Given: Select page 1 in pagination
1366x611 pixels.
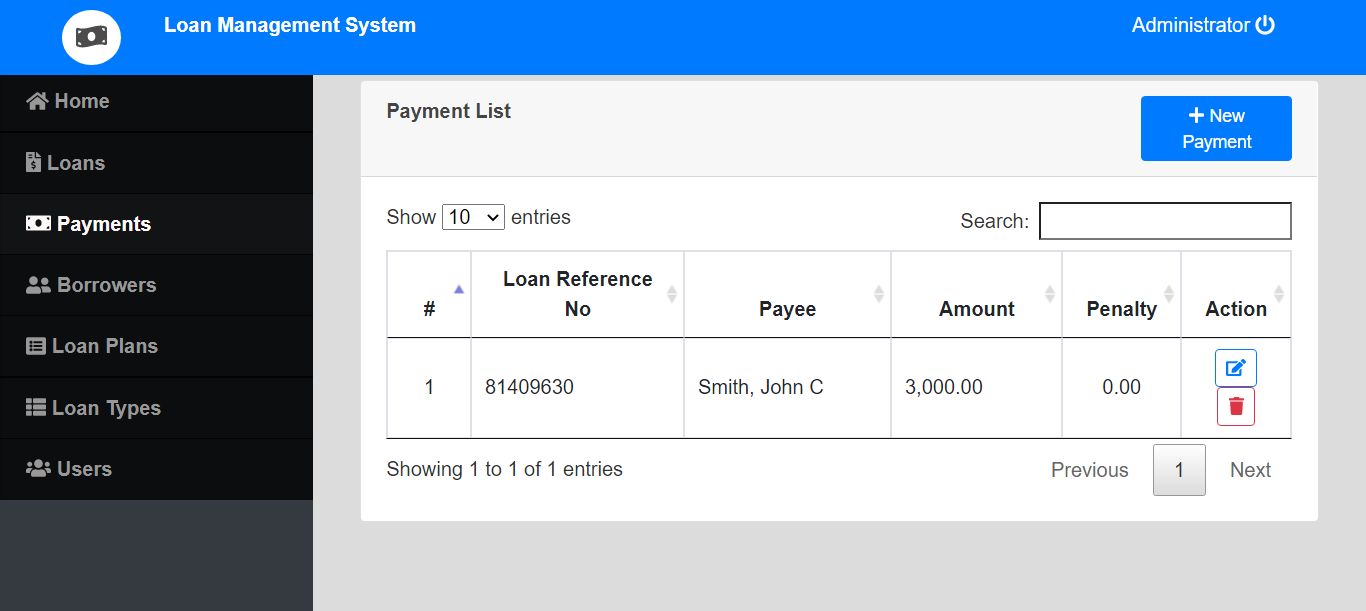Looking at the screenshot, I should click(x=1179, y=469).
